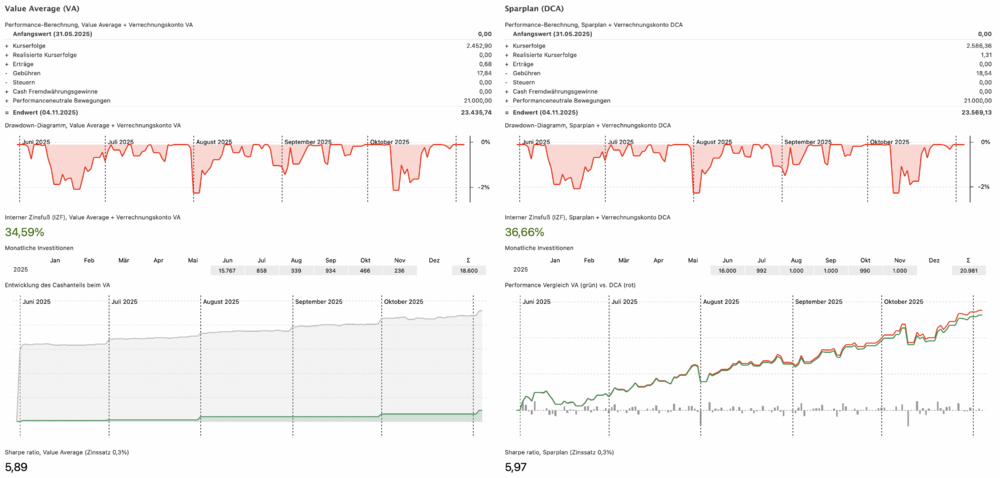Click the VA Sharpe ratio value 5,89
Image resolution: width=1000 pixels, height=478 pixels.
coord(18,467)
